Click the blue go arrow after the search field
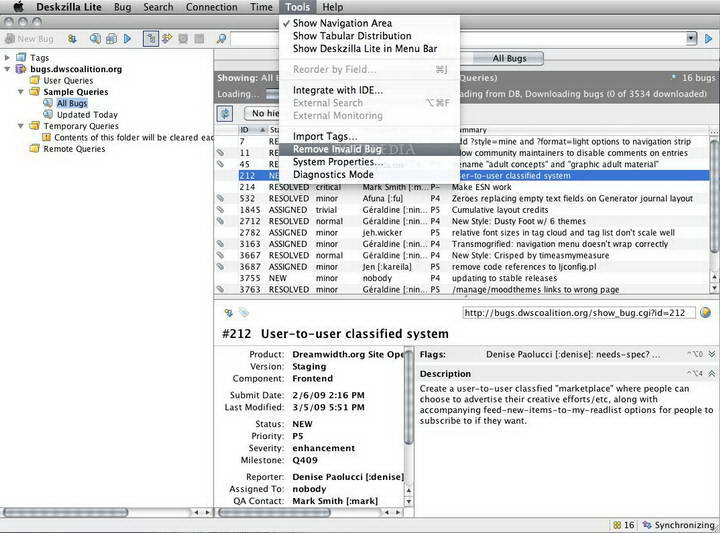This screenshot has width=720, height=533. 709,39
